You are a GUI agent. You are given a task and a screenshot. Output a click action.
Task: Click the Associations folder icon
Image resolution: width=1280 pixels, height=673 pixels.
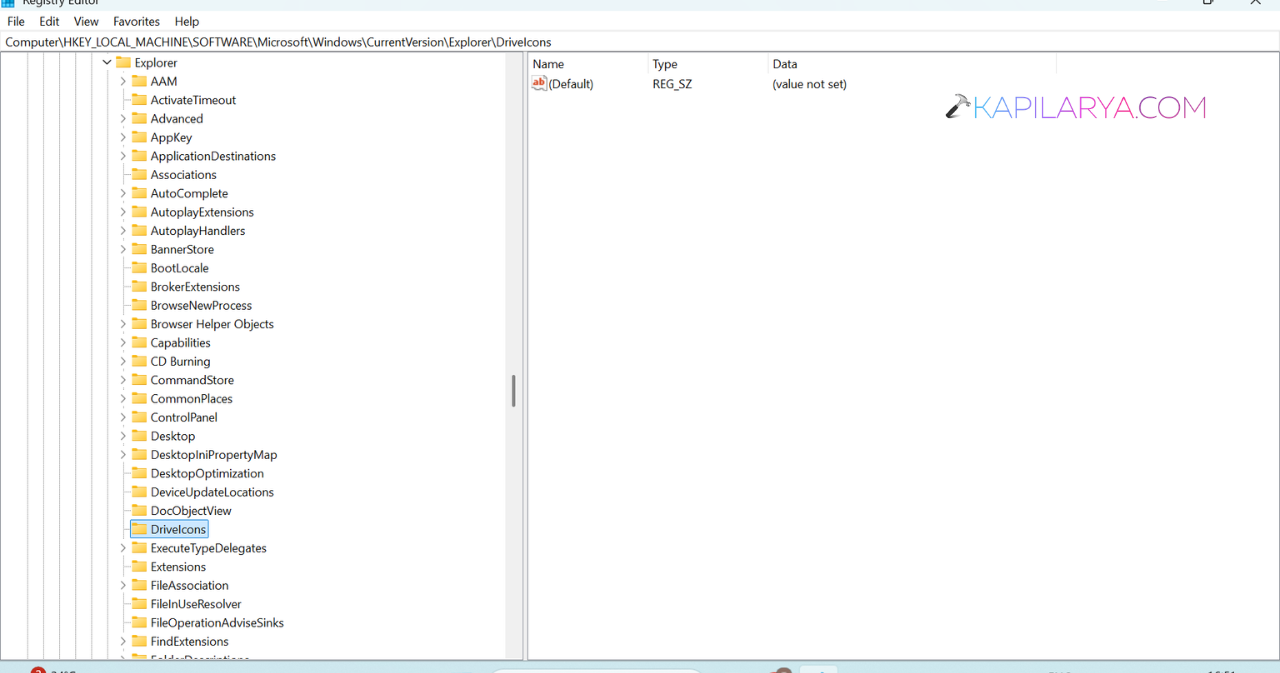pos(140,175)
